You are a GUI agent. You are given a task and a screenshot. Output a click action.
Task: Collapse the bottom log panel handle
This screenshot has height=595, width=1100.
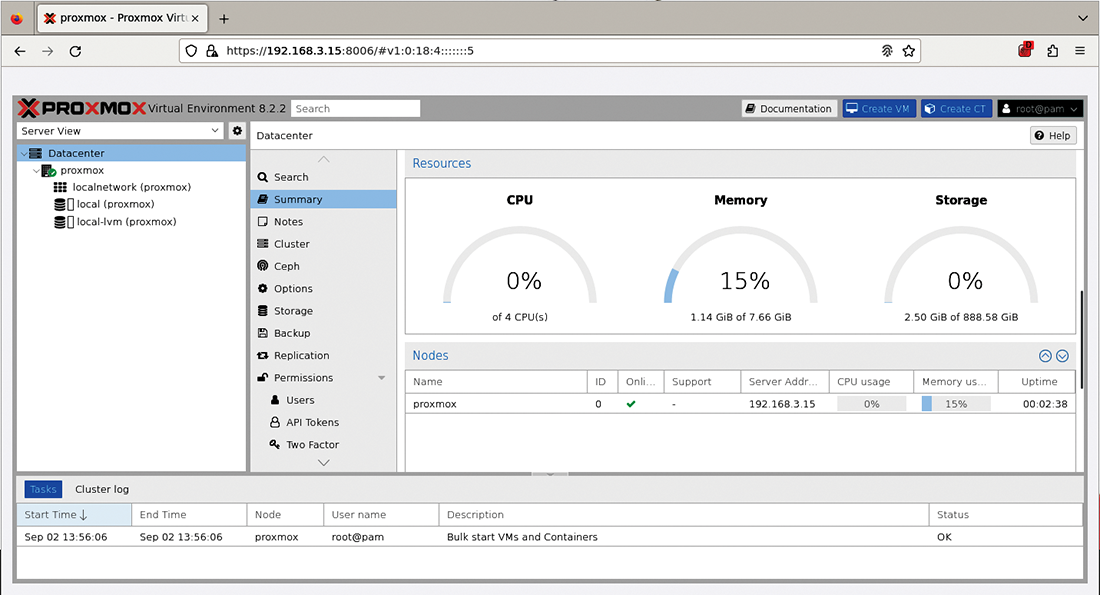(x=550, y=474)
